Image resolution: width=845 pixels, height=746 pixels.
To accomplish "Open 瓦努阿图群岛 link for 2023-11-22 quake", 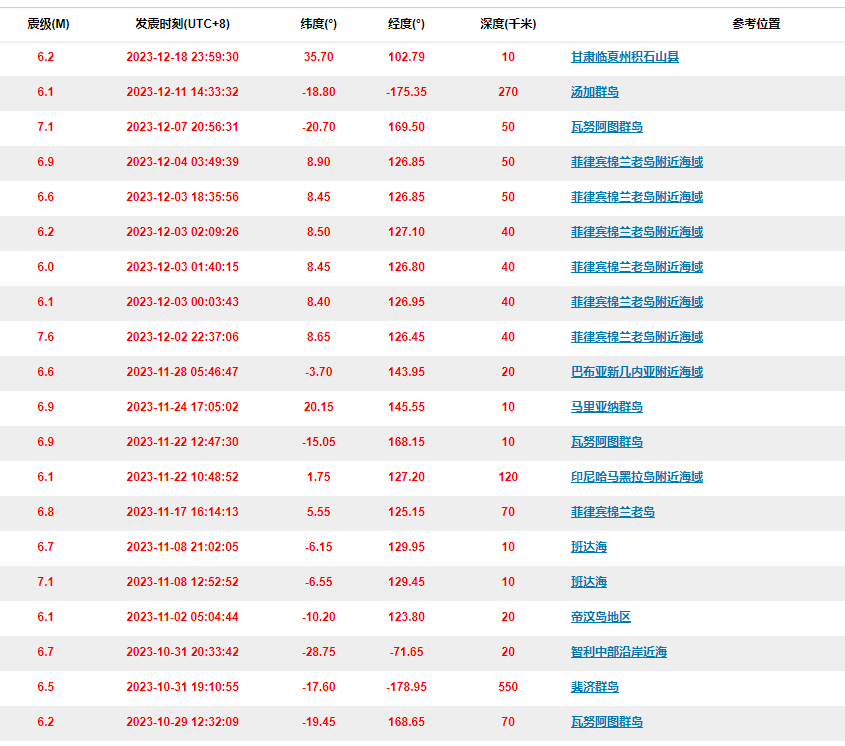I will (x=607, y=443).
